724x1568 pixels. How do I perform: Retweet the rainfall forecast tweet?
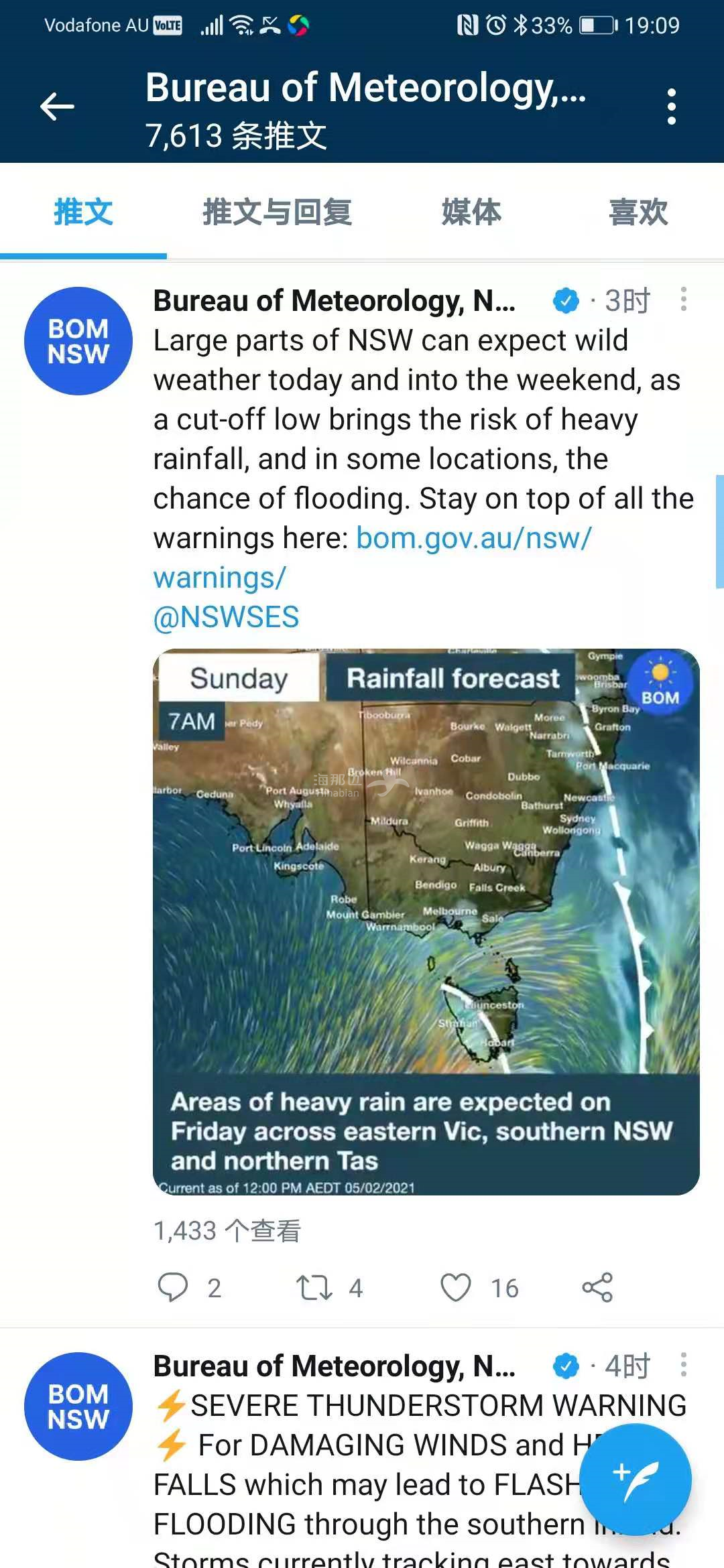(314, 1287)
